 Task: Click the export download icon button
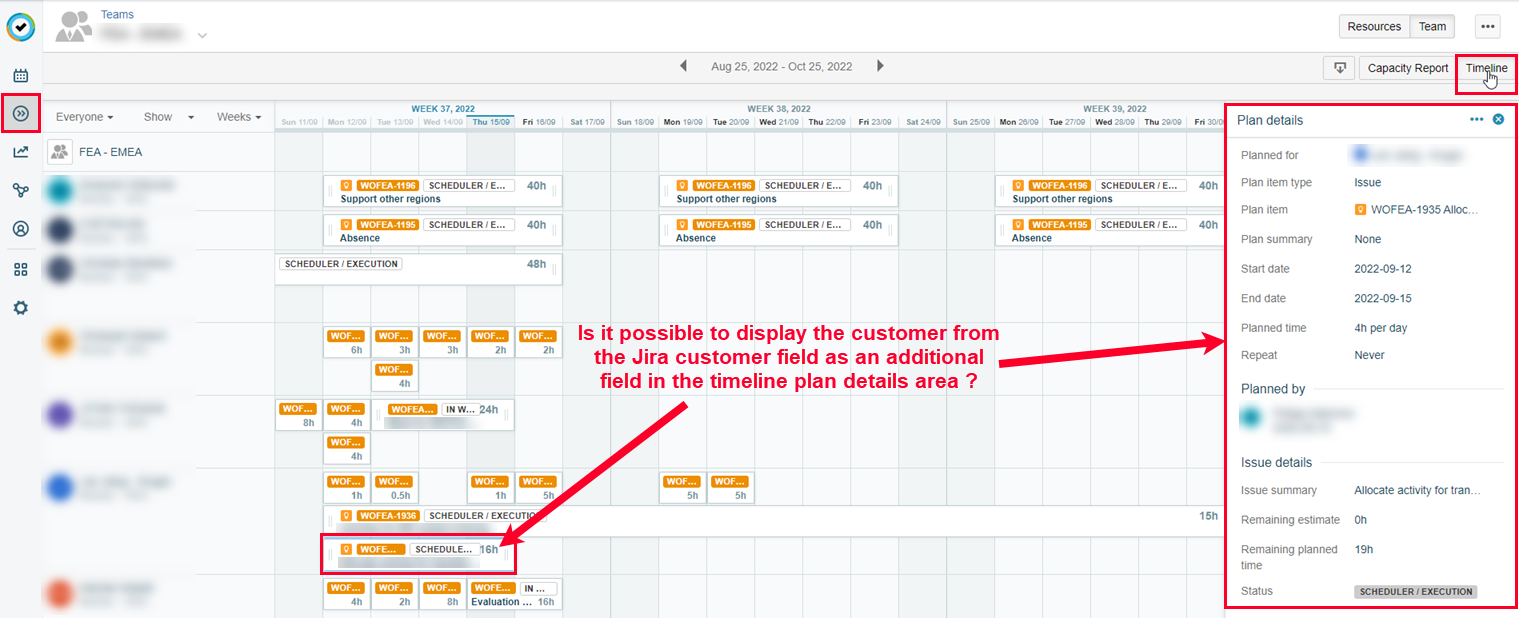(x=1338, y=68)
